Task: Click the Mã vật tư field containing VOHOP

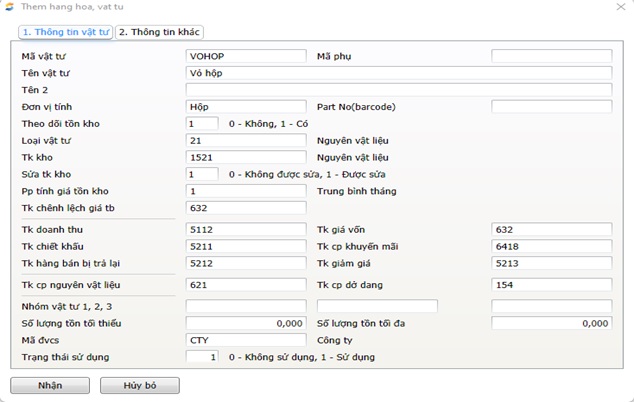Action: [246, 56]
